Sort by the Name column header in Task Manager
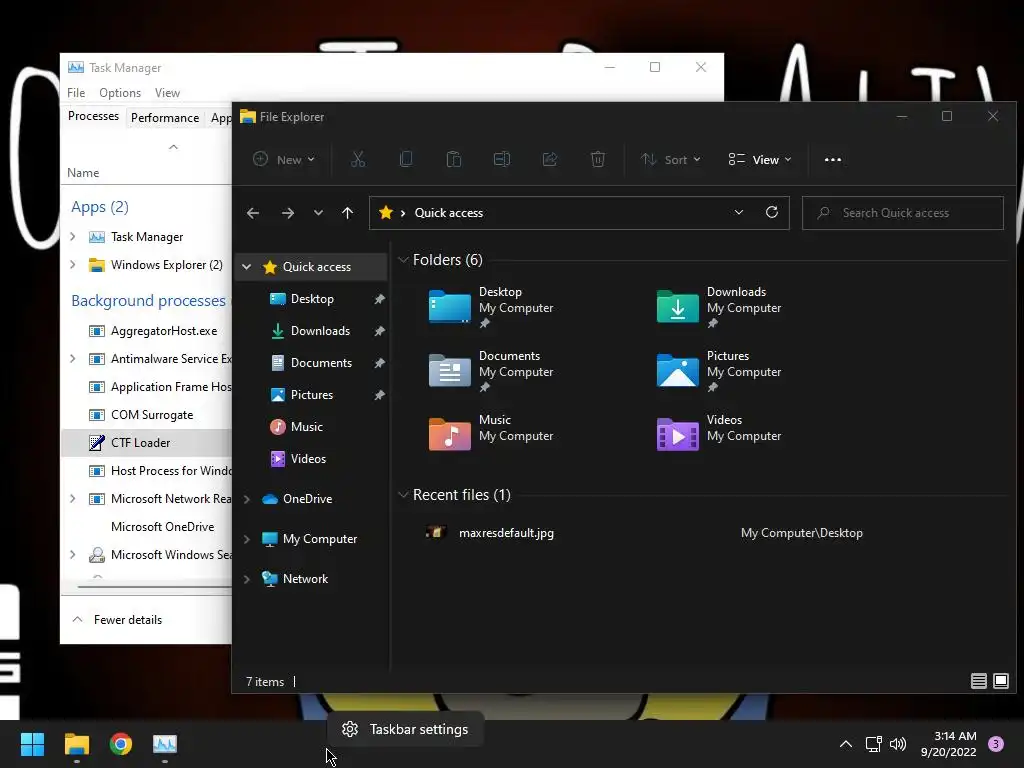The height and width of the screenshot is (768, 1024). 83,172
